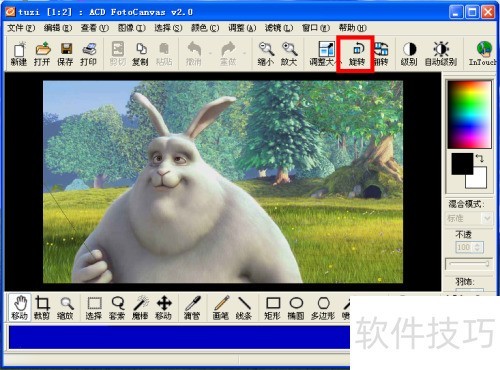500x370 pixels.
Task: Select the Zoom magnifier tool (缩放)
Action: coord(66,308)
